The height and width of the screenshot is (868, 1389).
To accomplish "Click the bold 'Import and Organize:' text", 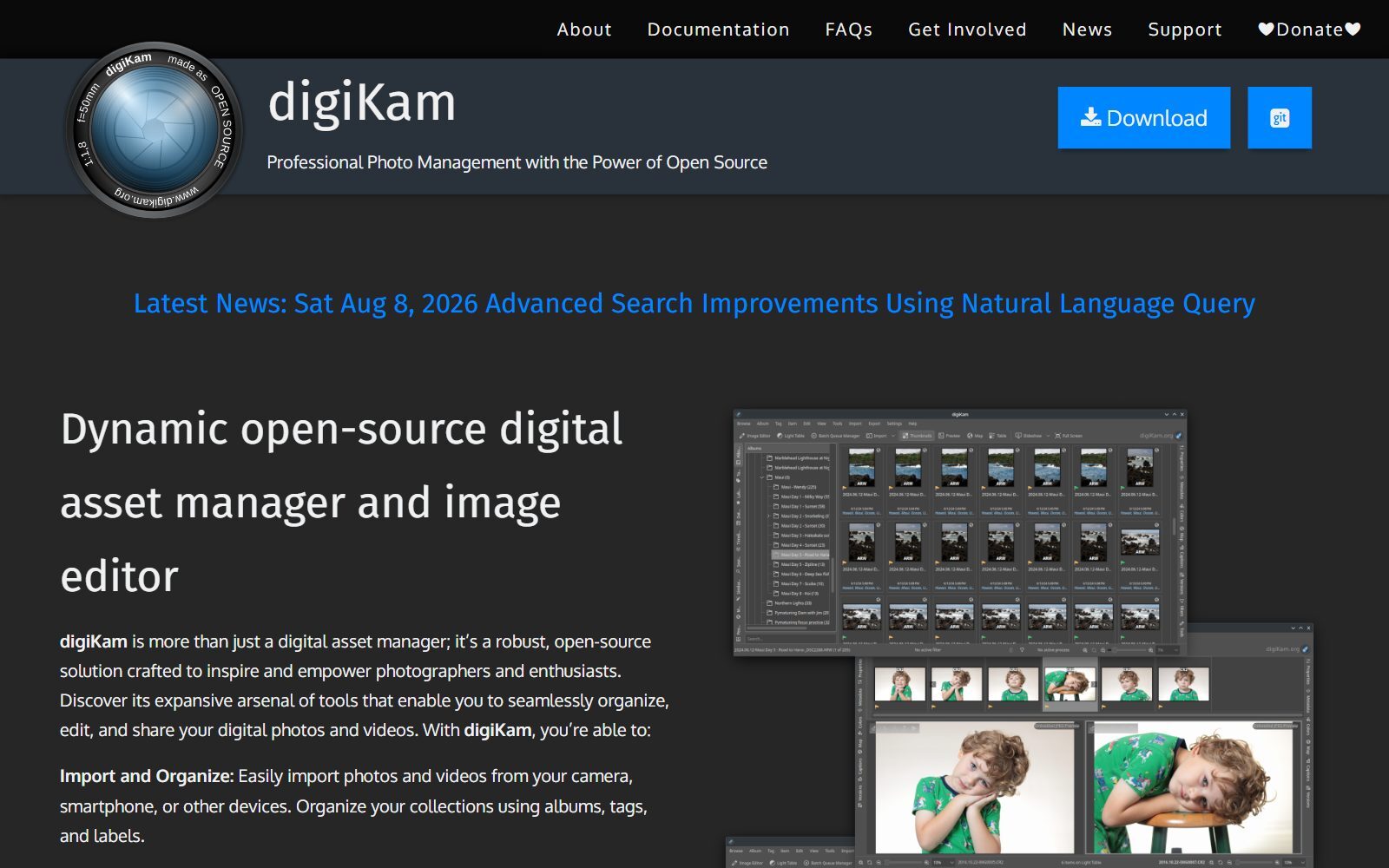I will pyautogui.click(x=147, y=776).
